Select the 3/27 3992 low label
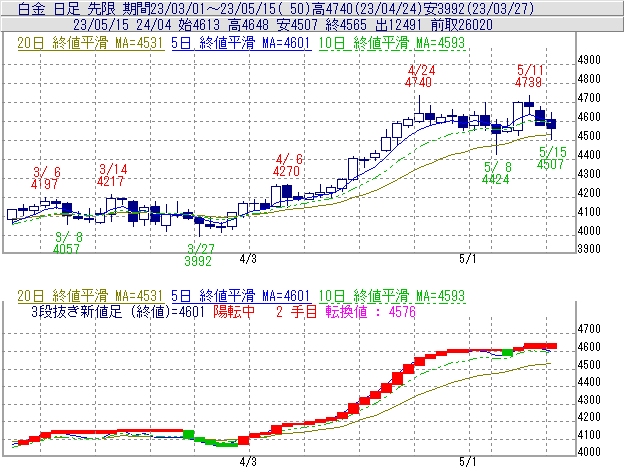 coord(199,255)
